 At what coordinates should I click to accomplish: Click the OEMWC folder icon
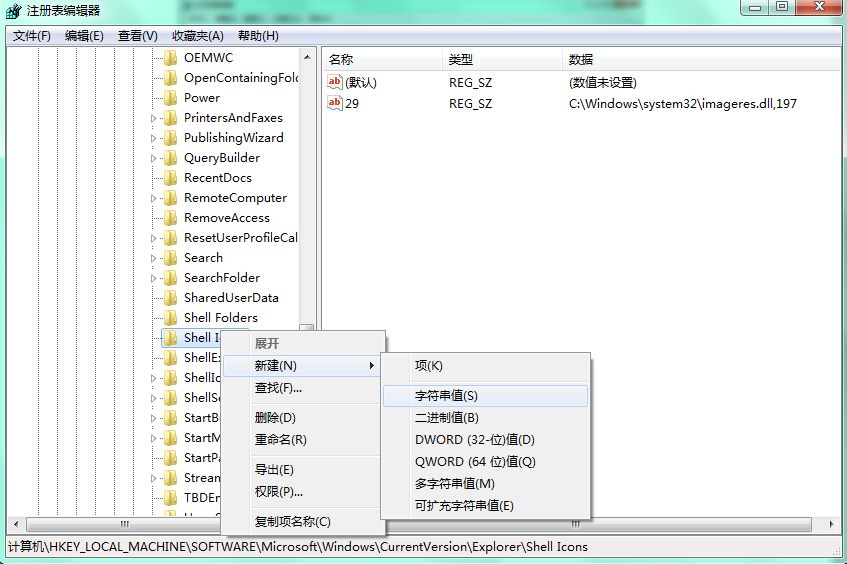click(x=170, y=58)
